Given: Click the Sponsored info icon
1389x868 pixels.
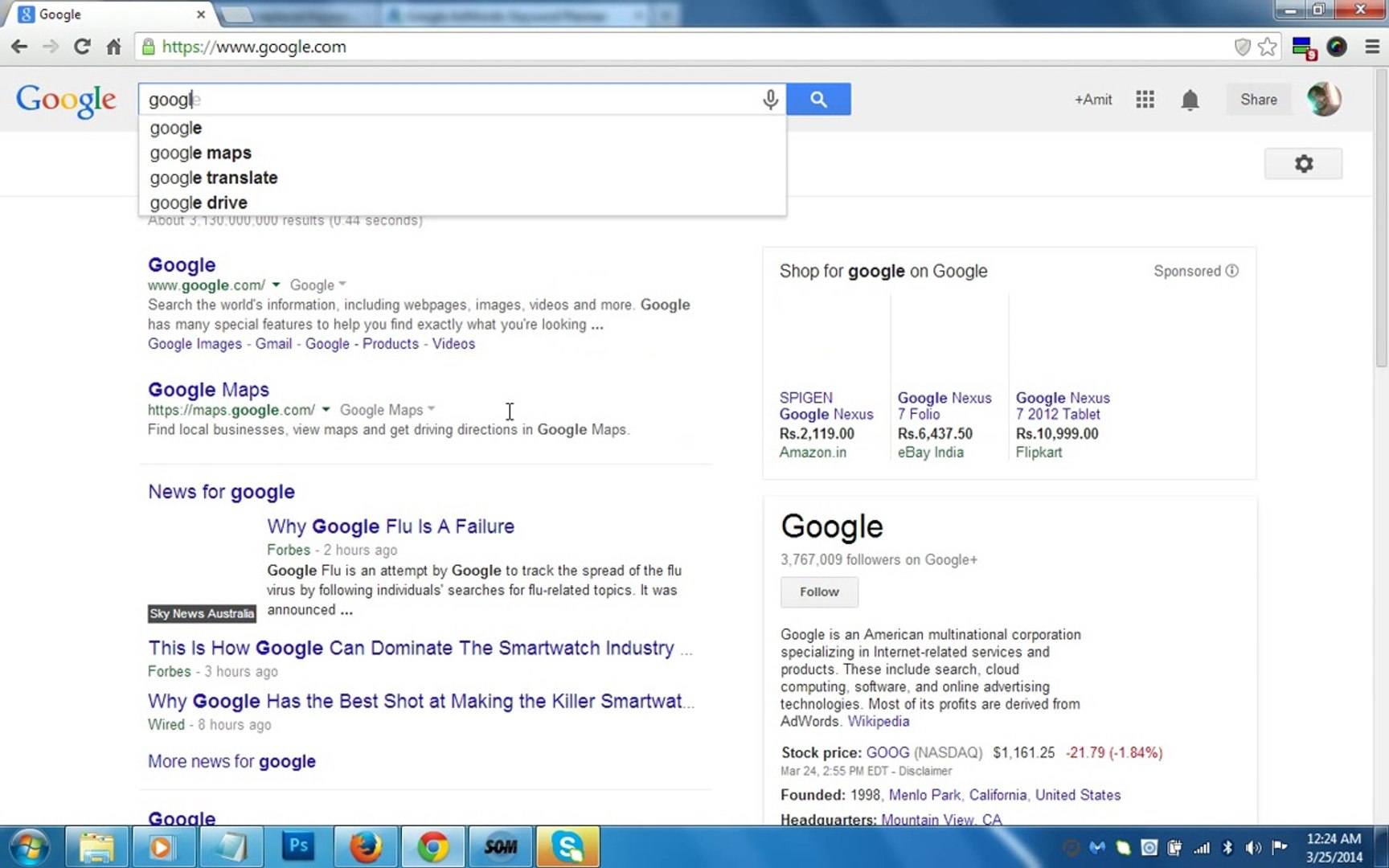Looking at the screenshot, I should [1231, 271].
